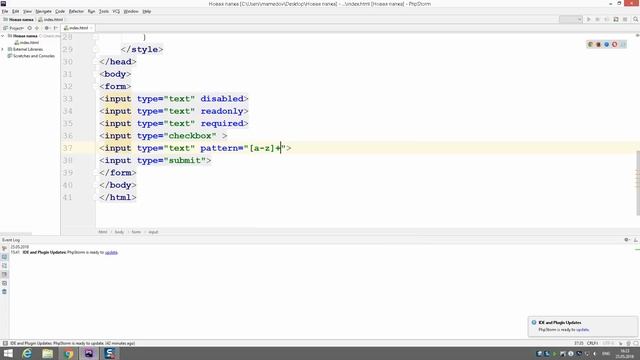
Task: Click the scroll-from-source target icon in Project panel
Action: 29,28
